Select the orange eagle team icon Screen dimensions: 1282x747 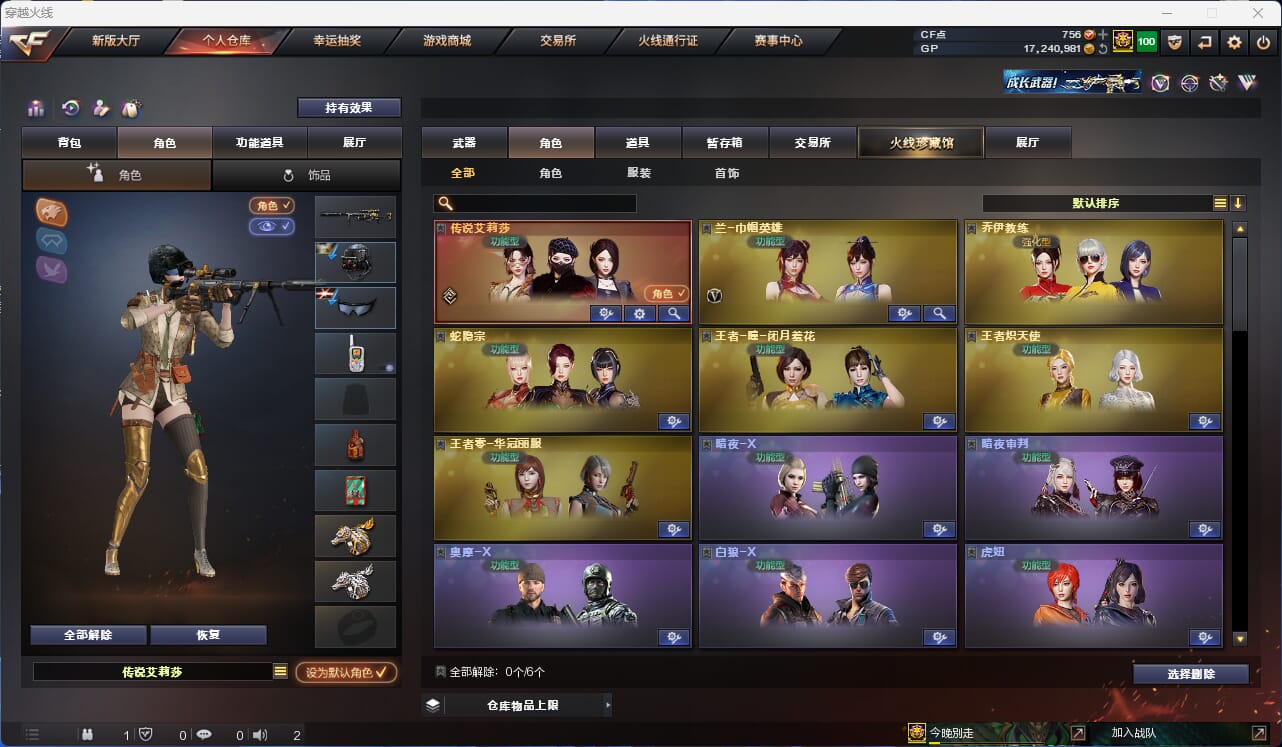coord(52,211)
